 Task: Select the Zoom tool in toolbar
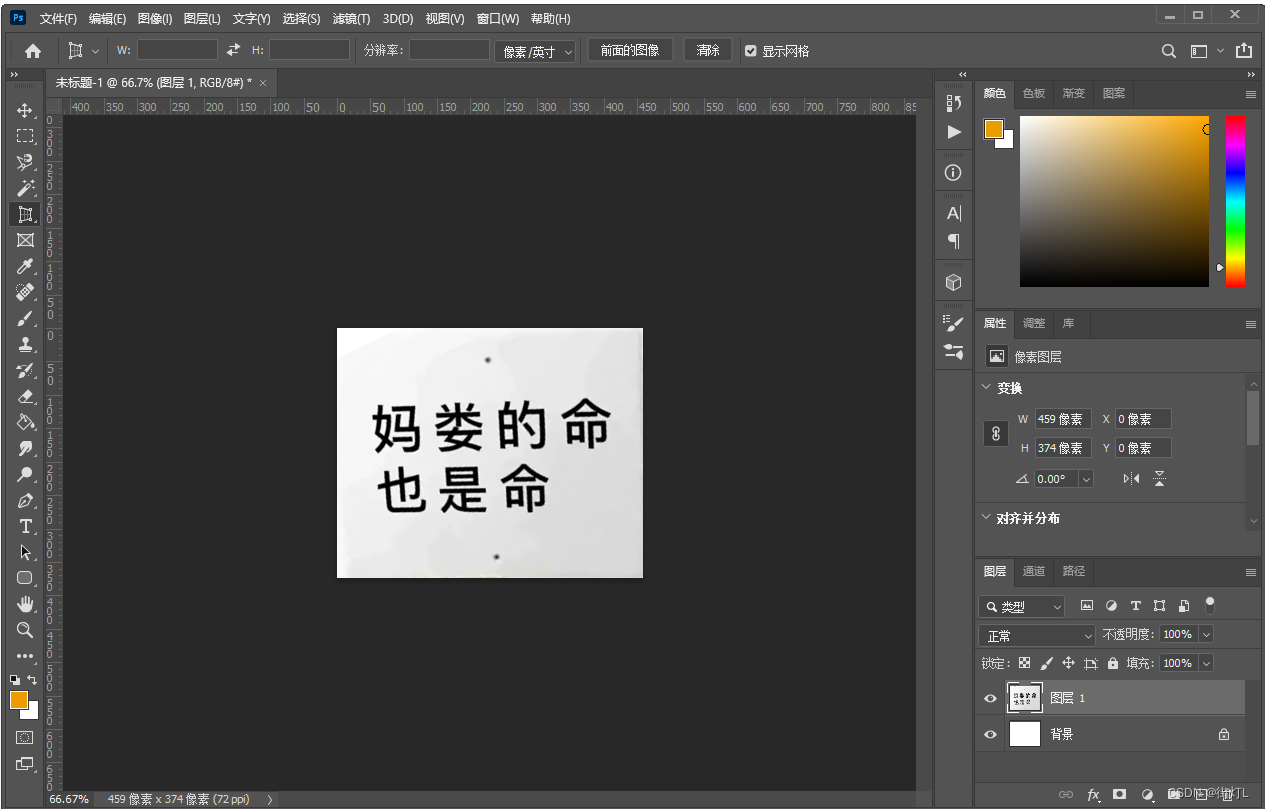point(25,630)
